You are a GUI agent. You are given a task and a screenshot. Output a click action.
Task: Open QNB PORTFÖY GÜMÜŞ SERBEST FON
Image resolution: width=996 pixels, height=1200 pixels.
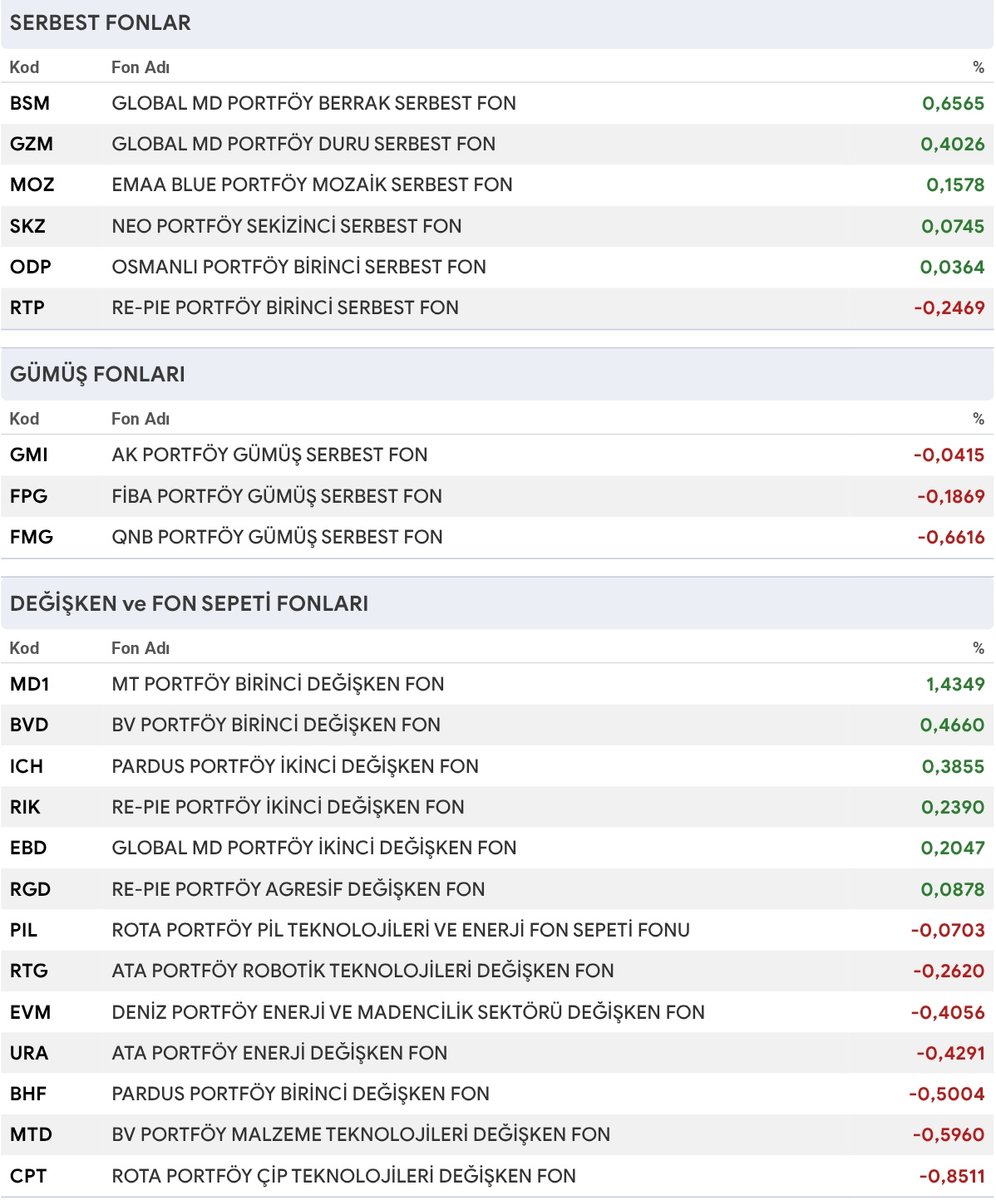point(277,537)
